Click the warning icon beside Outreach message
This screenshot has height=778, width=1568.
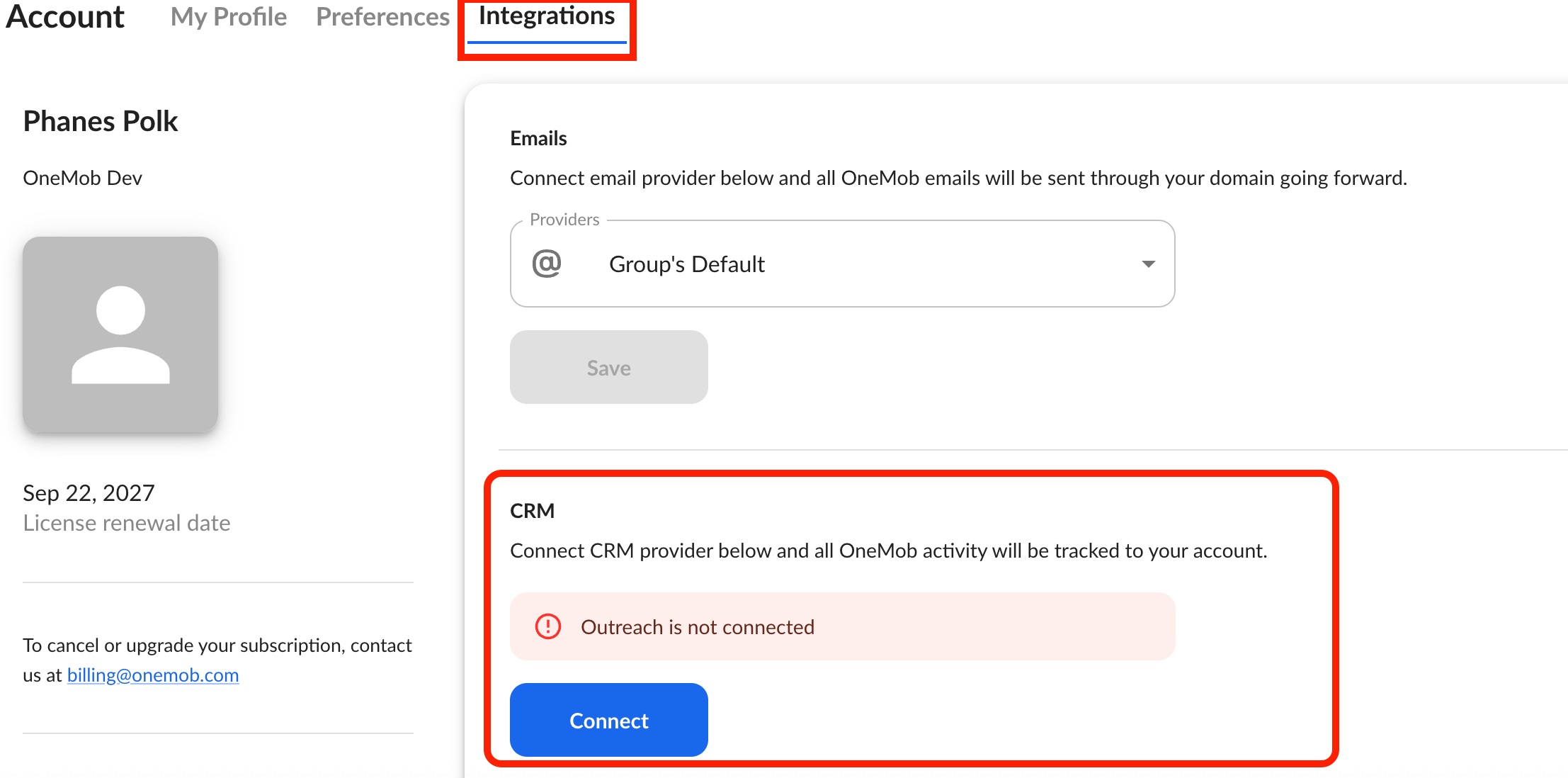point(547,626)
